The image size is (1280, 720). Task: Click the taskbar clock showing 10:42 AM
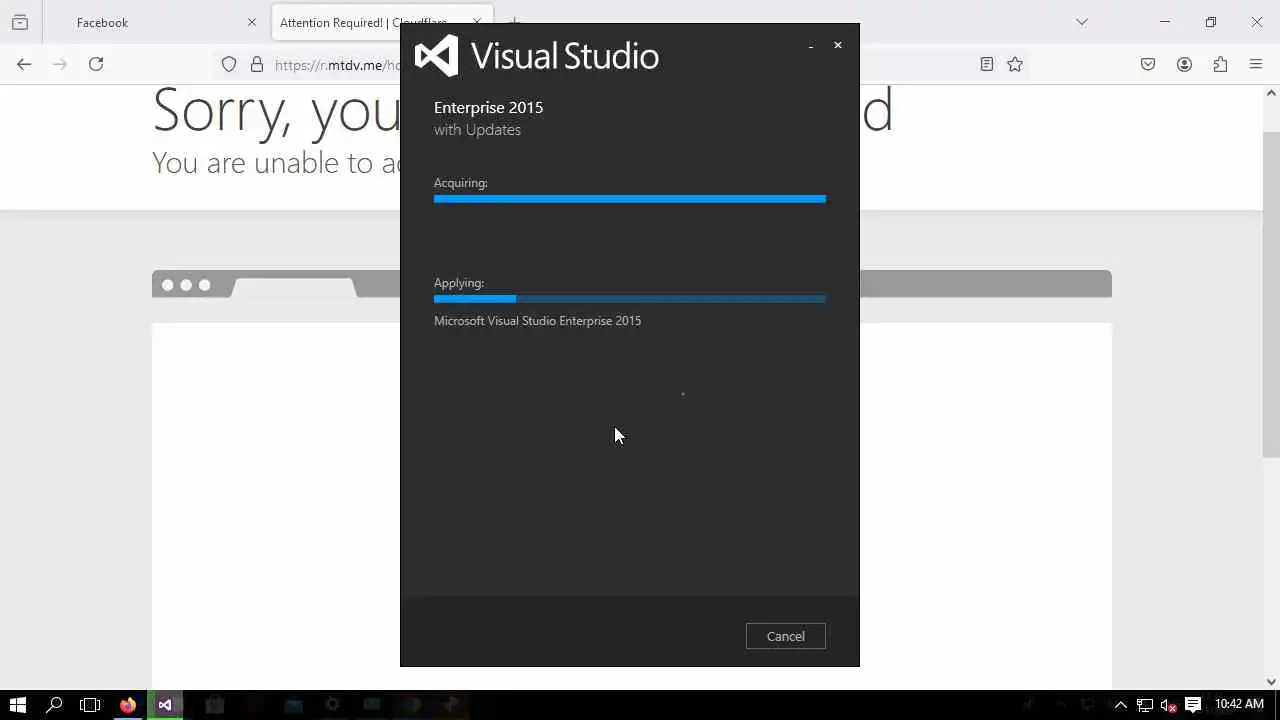pos(1239,704)
